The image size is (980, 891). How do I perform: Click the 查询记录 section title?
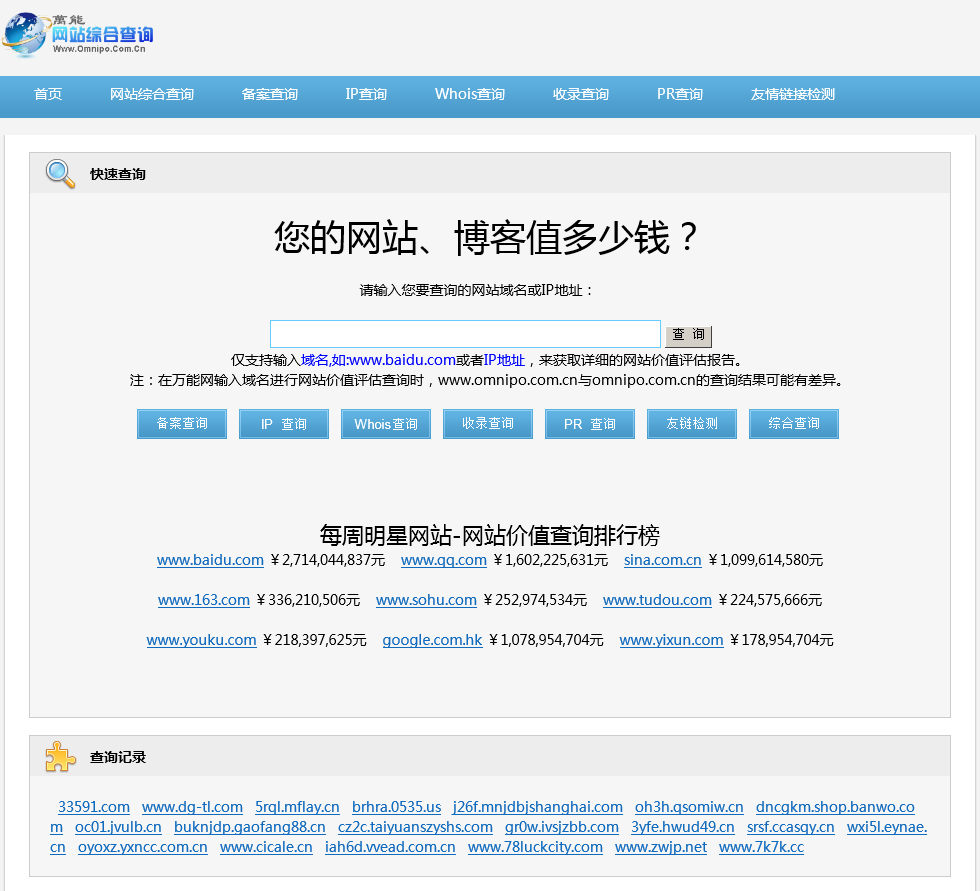click(x=118, y=757)
